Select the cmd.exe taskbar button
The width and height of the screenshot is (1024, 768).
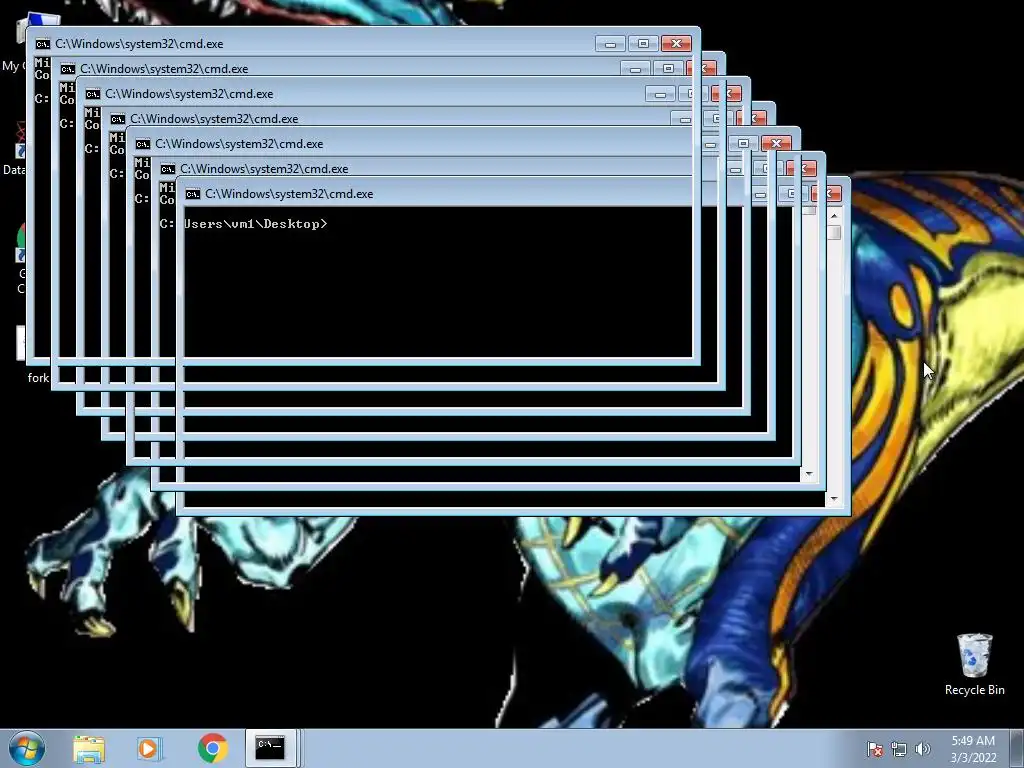pyautogui.click(x=270, y=748)
